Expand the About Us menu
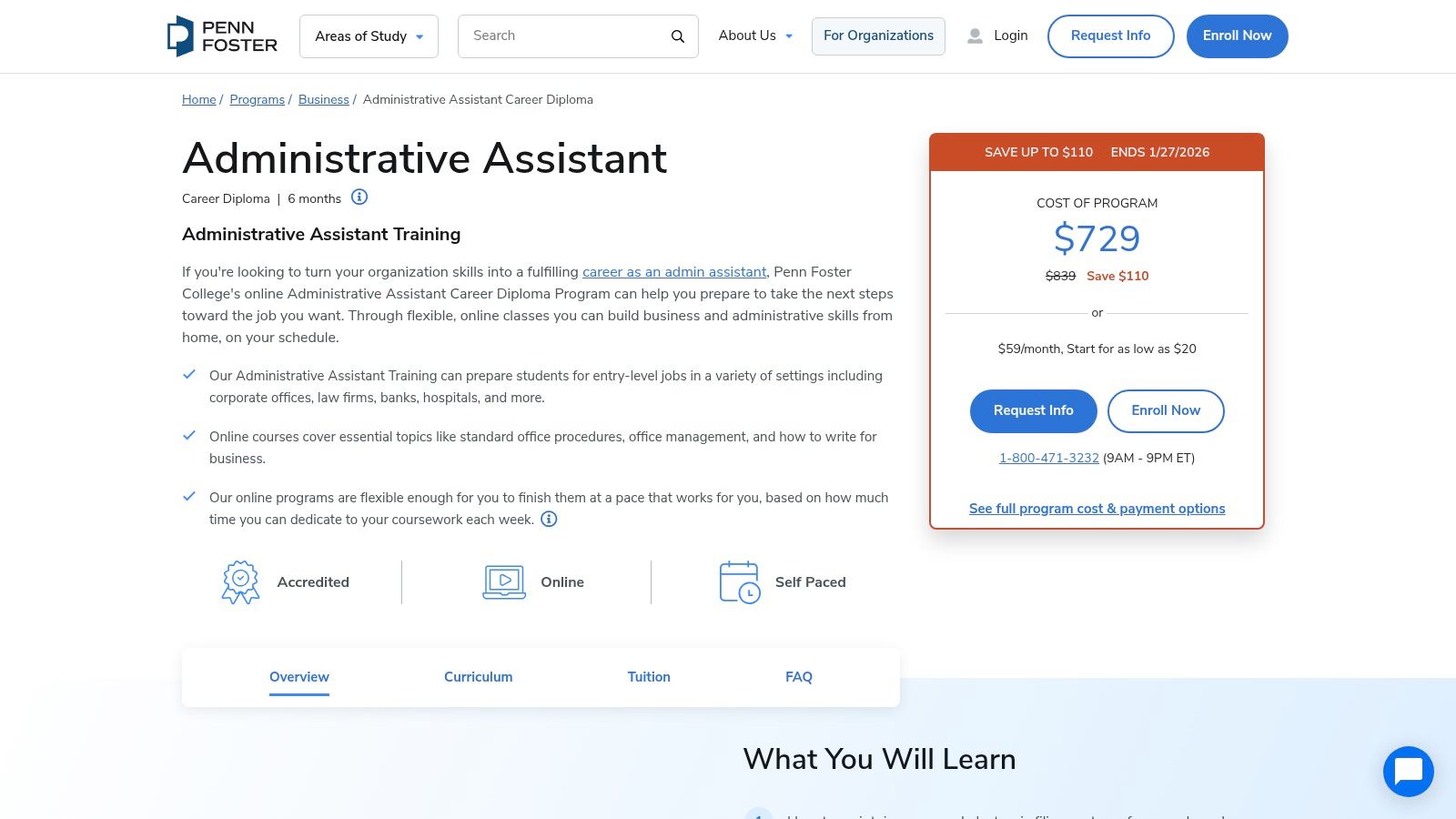This screenshot has height=819, width=1456. [755, 35]
